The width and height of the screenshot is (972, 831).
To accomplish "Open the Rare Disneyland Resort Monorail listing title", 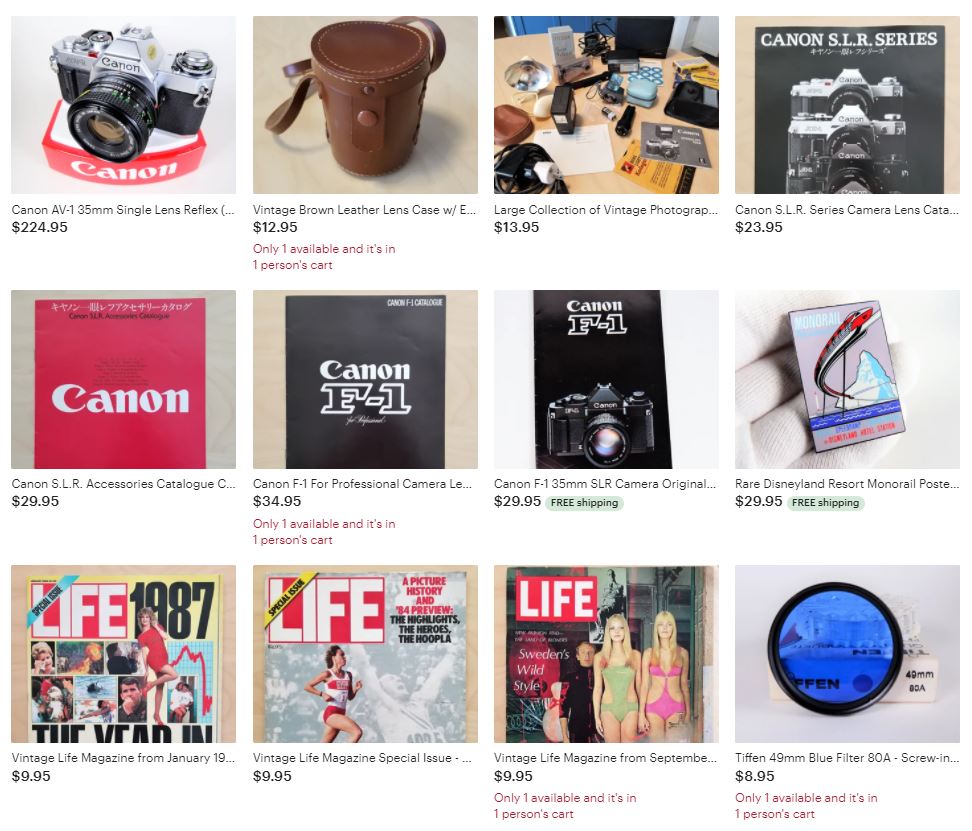I will (x=847, y=484).
